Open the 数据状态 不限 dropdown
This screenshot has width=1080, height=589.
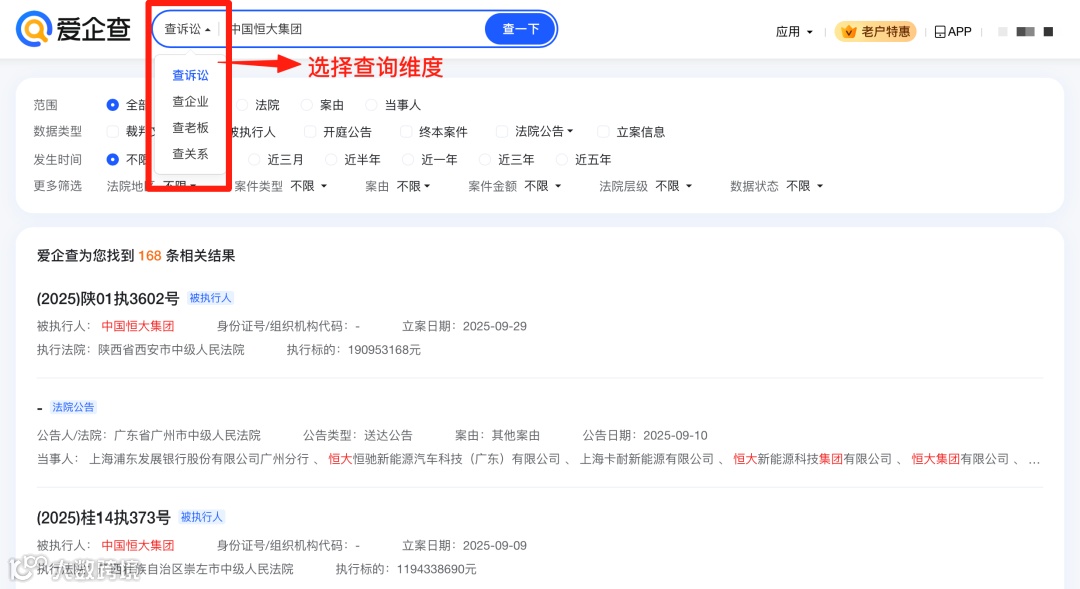pyautogui.click(x=804, y=186)
